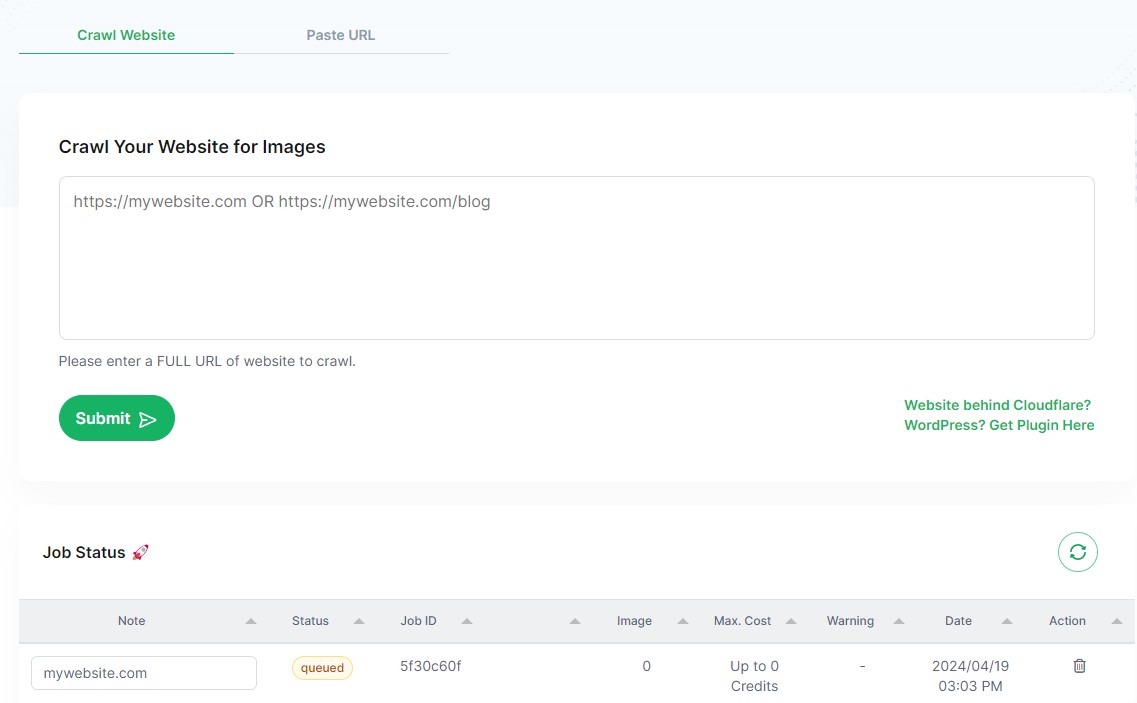Sort jobs by the Warning column

pyautogui.click(x=898, y=621)
